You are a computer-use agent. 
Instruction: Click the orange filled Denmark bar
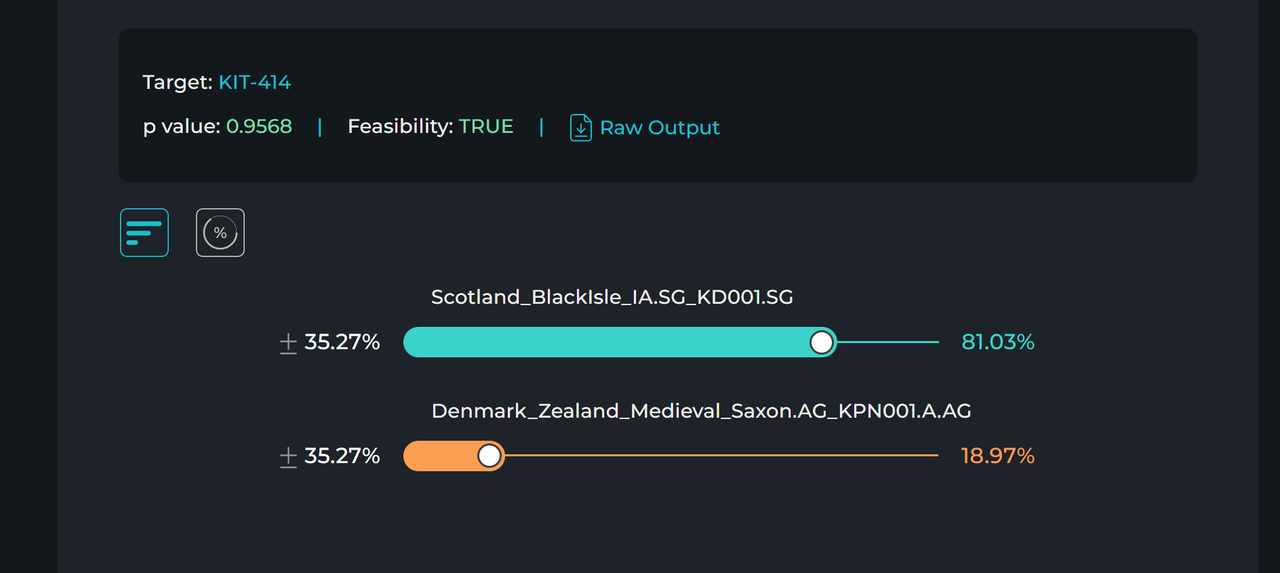point(438,456)
